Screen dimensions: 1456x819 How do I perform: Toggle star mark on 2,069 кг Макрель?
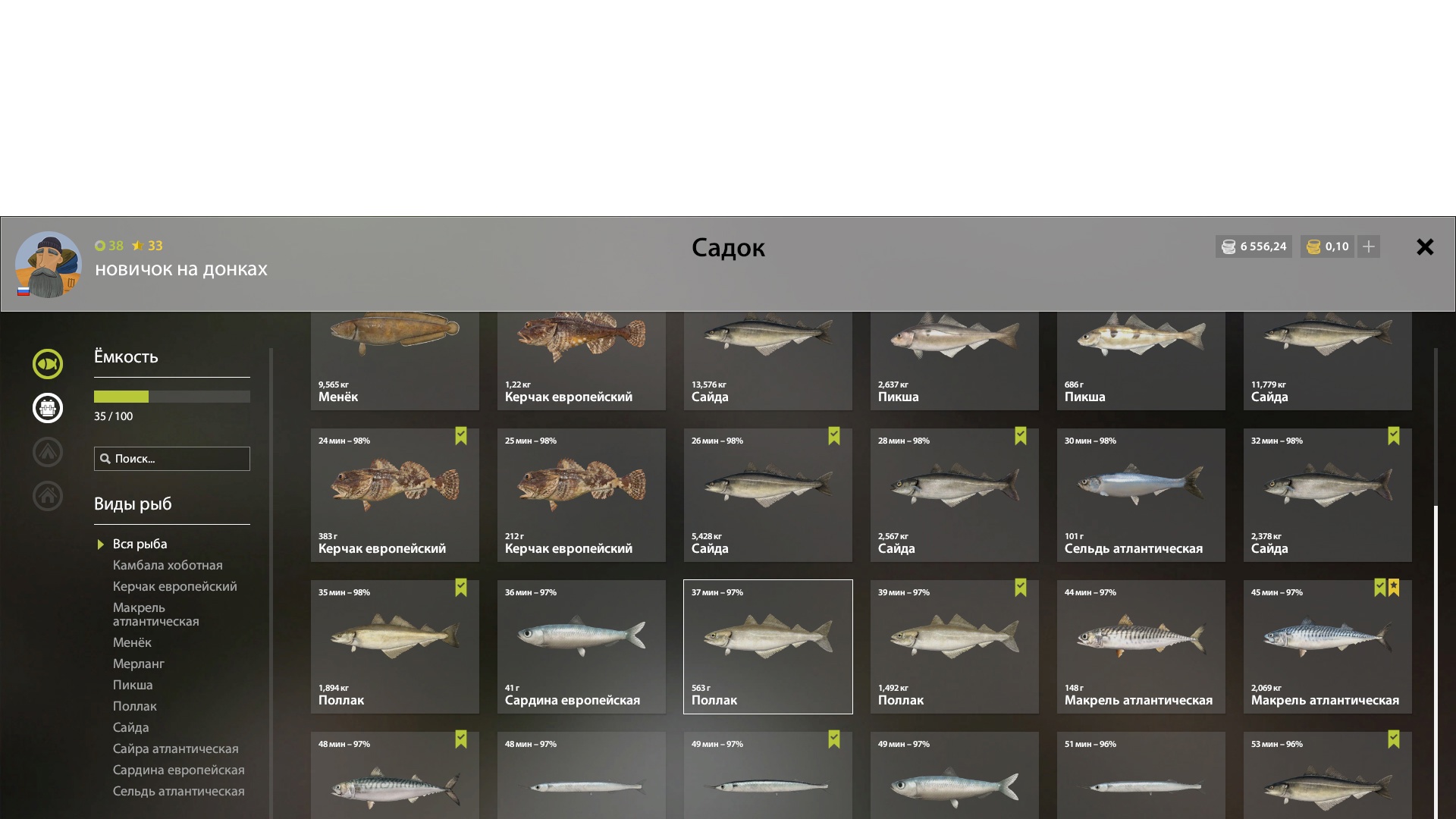click(x=1394, y=588)
